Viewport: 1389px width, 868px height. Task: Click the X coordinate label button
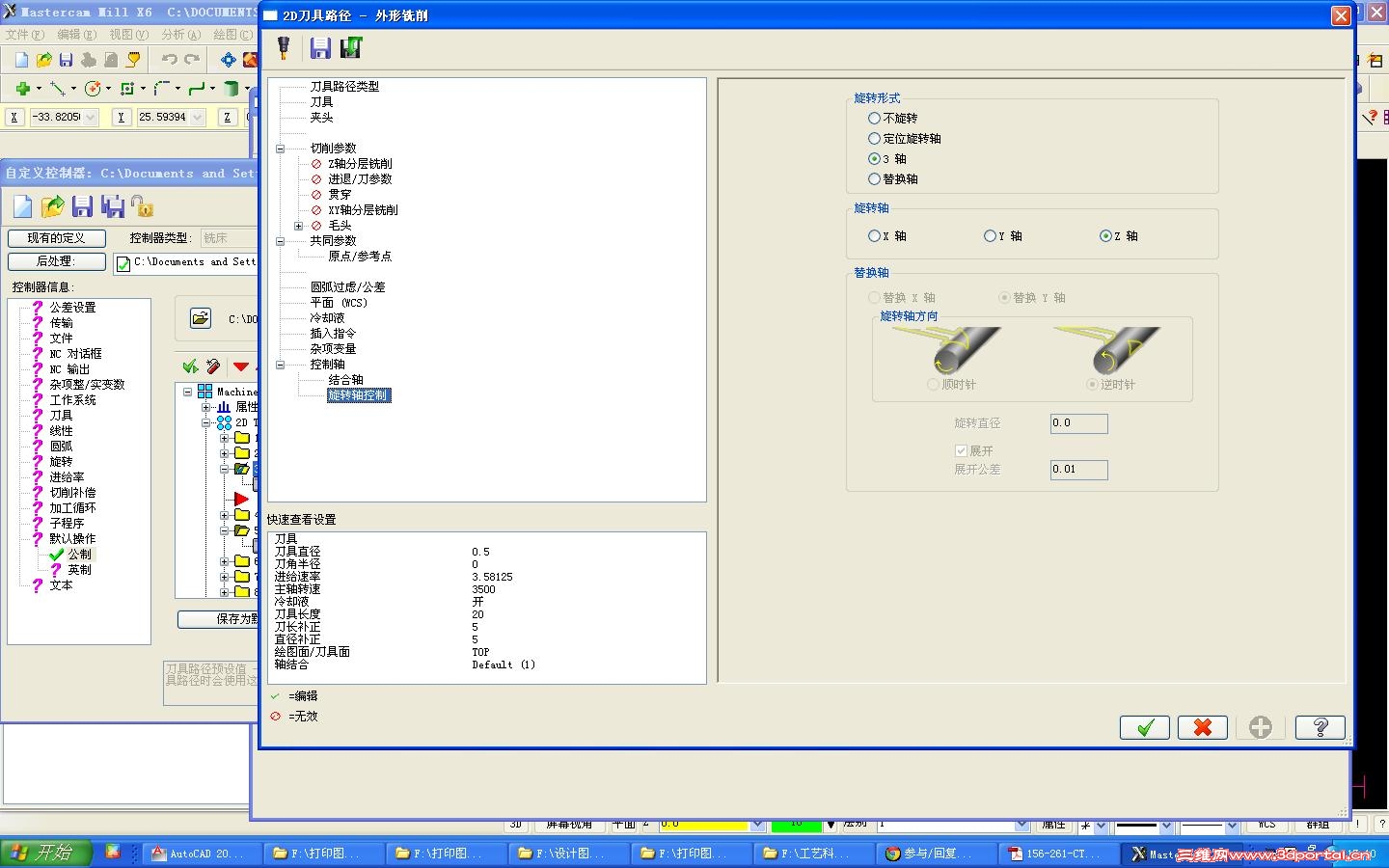tap(14, 117)
